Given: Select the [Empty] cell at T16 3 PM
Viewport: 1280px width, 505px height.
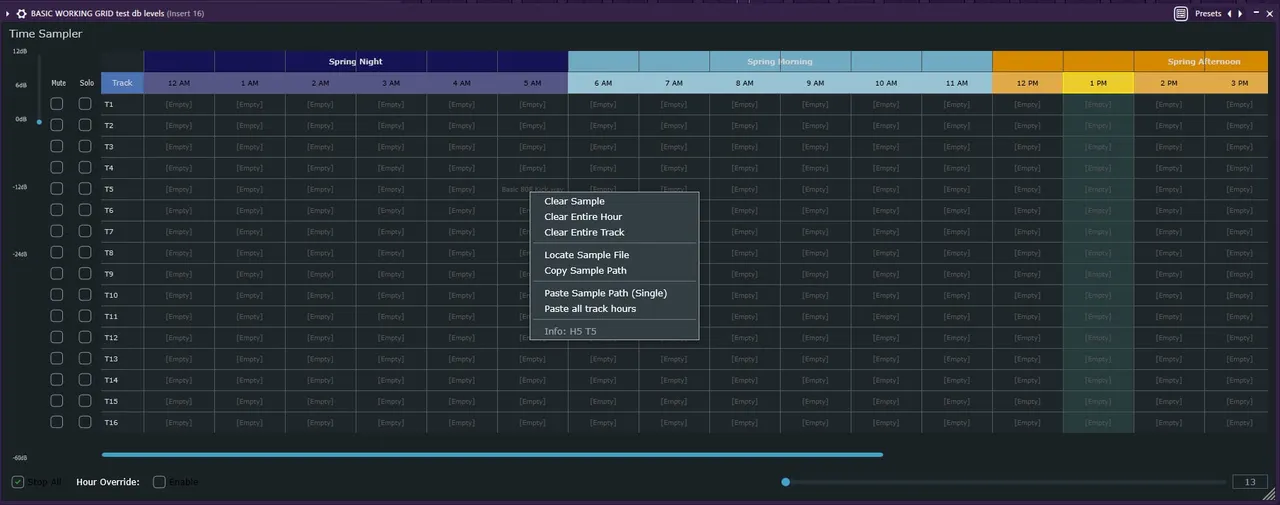Looking at the screenshot, I should point(1239,422).
